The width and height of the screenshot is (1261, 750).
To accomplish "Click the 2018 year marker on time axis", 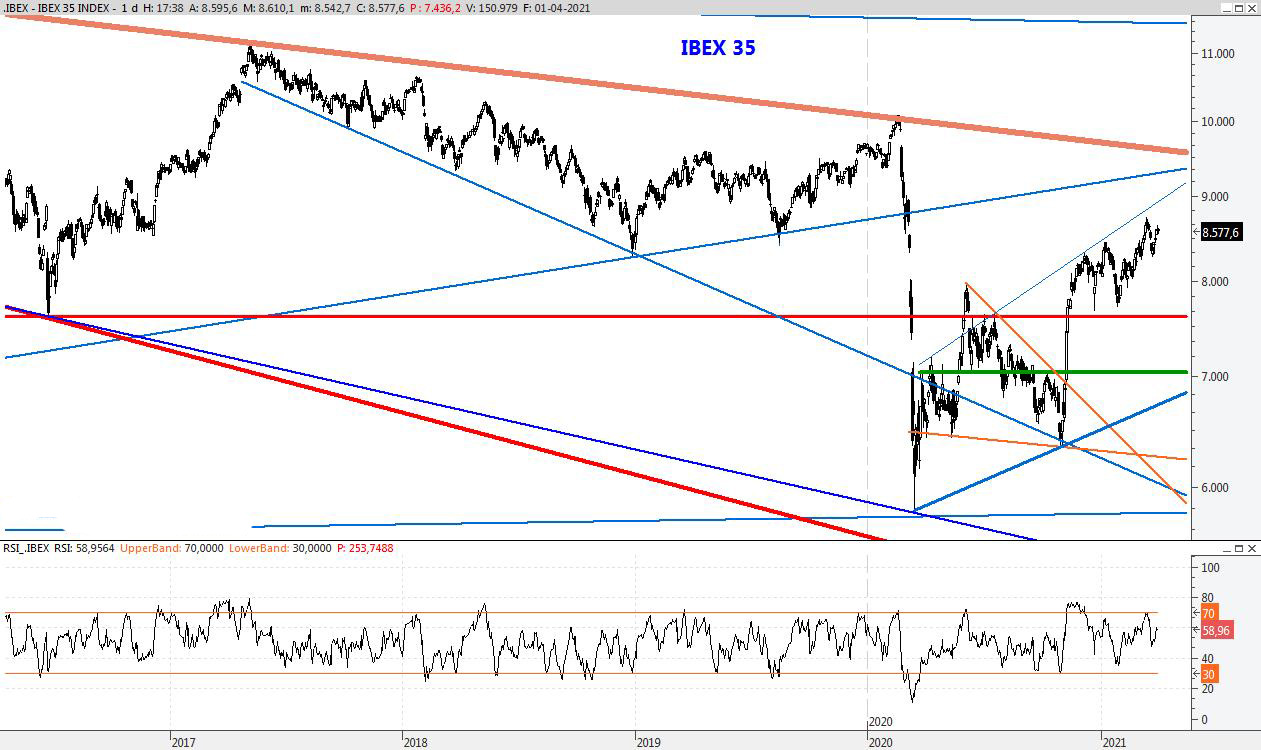I will click(416, 741).
